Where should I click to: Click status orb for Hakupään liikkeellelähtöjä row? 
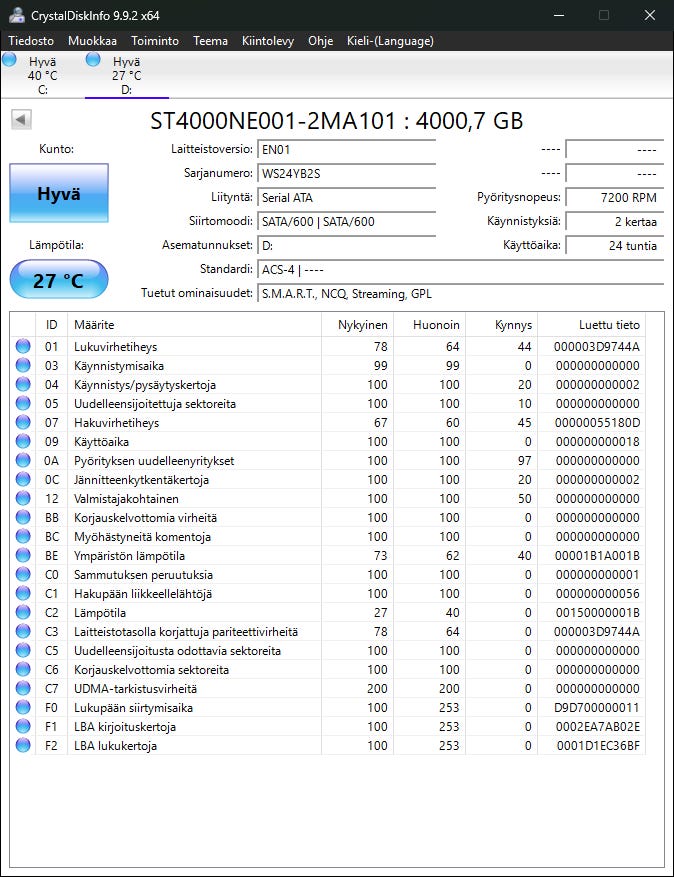coord(23,593)
